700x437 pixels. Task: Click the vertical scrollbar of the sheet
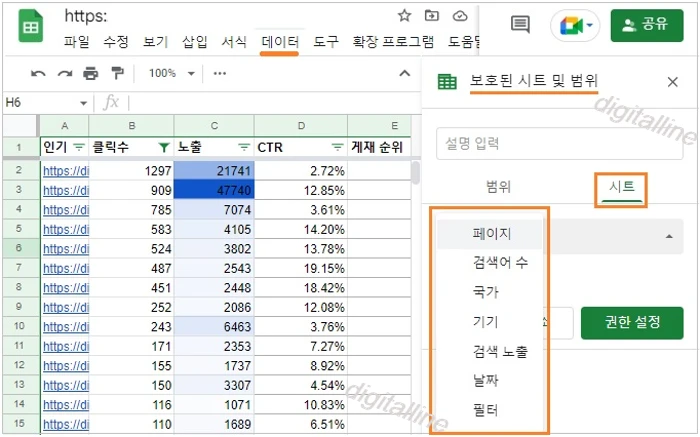point(416,172)
